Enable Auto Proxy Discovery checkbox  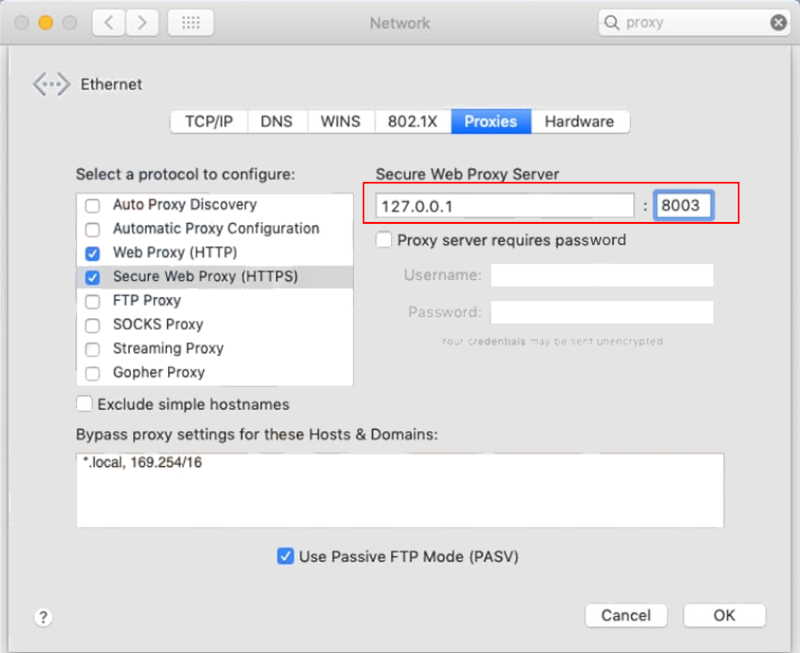click(x=92, y=206)
